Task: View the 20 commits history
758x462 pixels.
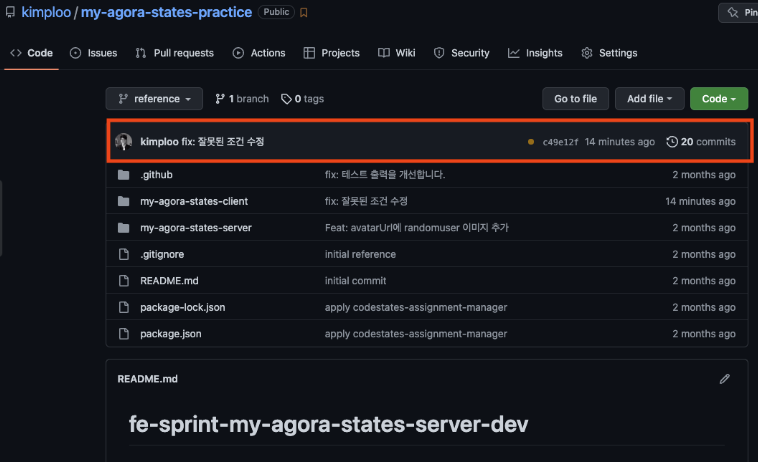Action: coord(701,142)
